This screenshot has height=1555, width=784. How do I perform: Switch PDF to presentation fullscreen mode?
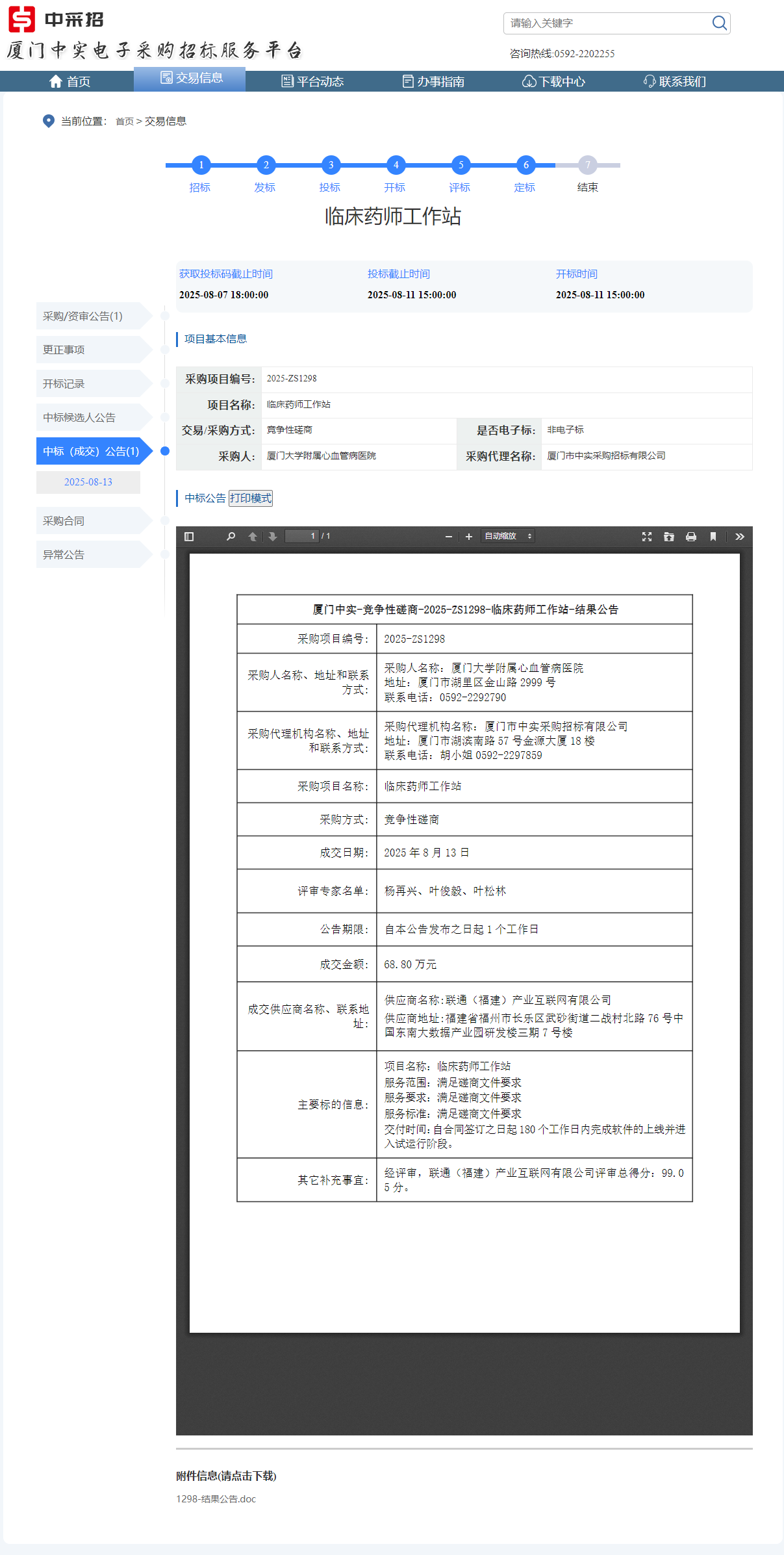coord(647,537)
